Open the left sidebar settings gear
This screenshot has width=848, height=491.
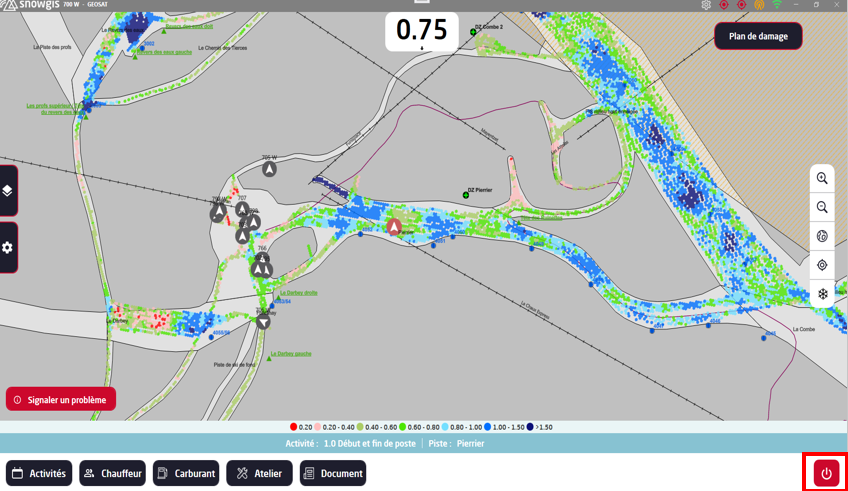pyautogui.click(x=8, y=247)
